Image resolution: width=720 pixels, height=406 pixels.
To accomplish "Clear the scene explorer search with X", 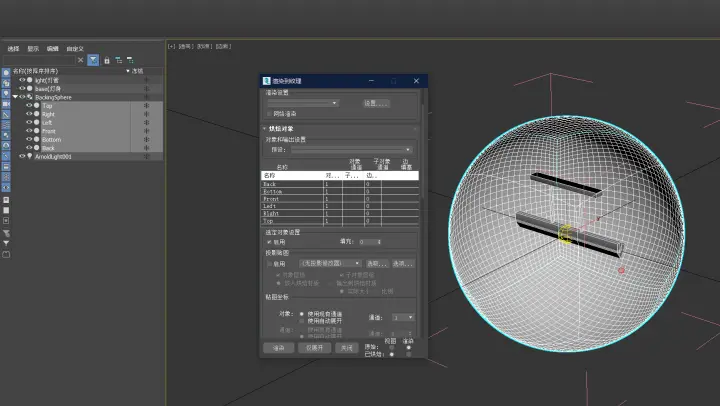I will pyautogui.click(x=81, y=60).
